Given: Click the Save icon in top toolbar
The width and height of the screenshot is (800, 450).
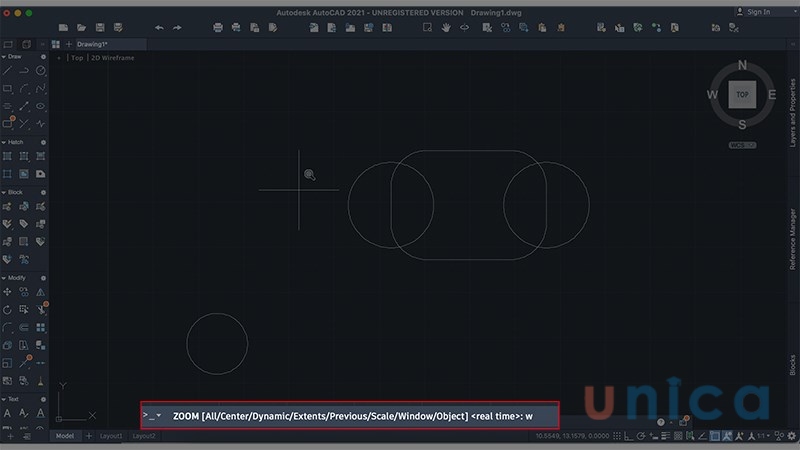Looking at the screenshot, I should click(101, 27).
